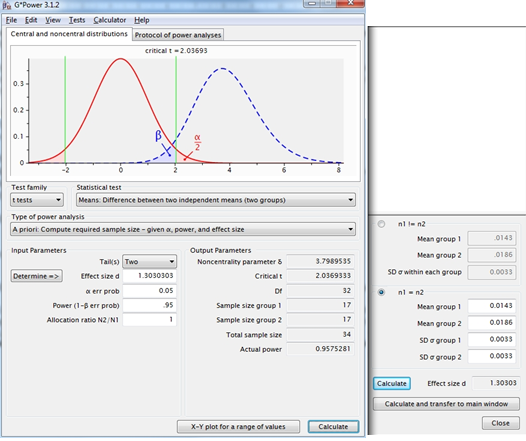Expand the Test family dropdown

pyautogui.click(x=37, y=200)
